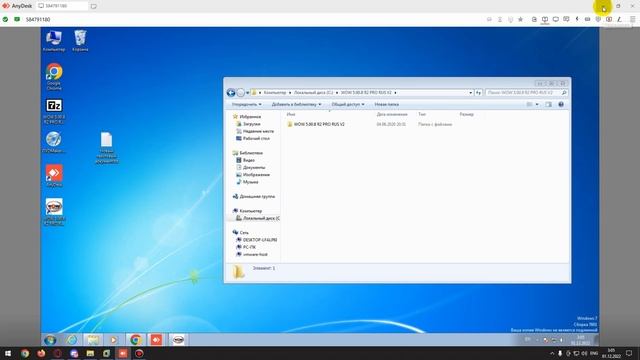
Task: Open AnyDesk whiteboard pen icon
Action: tap(619, 19)
